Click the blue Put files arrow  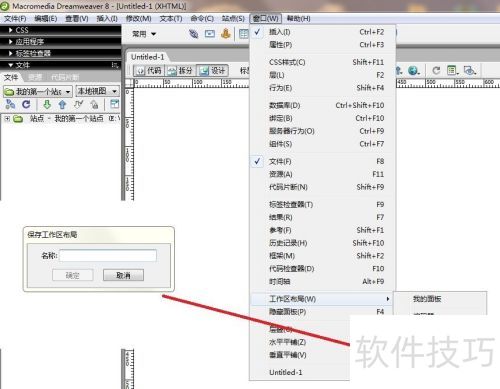click(62, 105)
